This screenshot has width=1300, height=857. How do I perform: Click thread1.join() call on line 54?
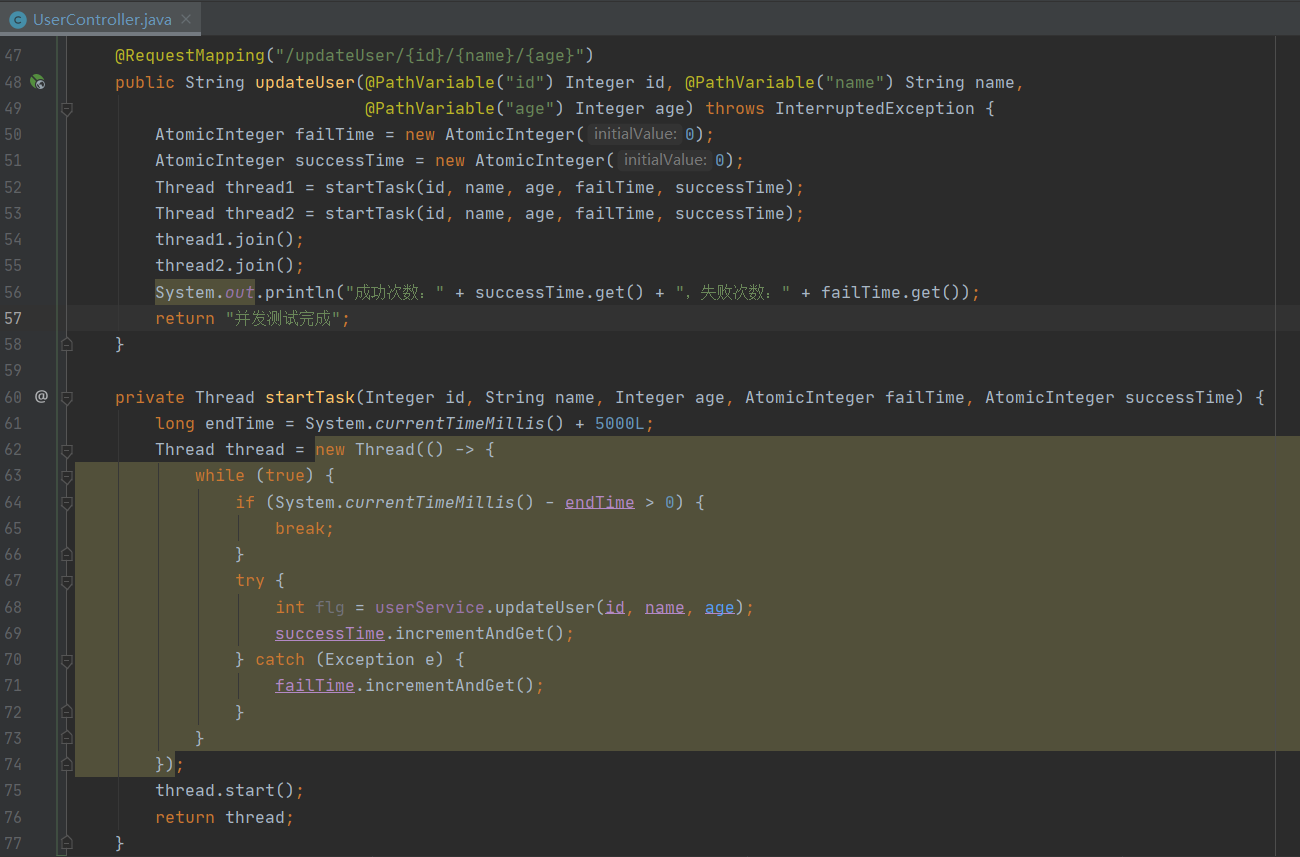point(229,239)
